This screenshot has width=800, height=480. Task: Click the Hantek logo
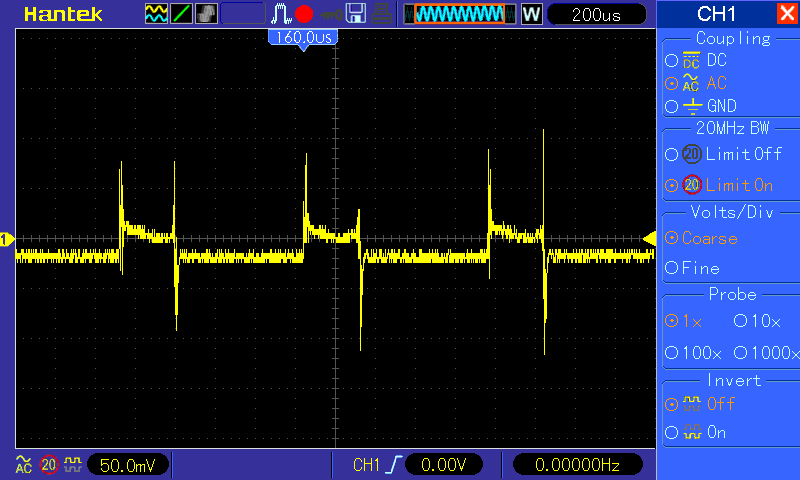[x=63, y=14]
